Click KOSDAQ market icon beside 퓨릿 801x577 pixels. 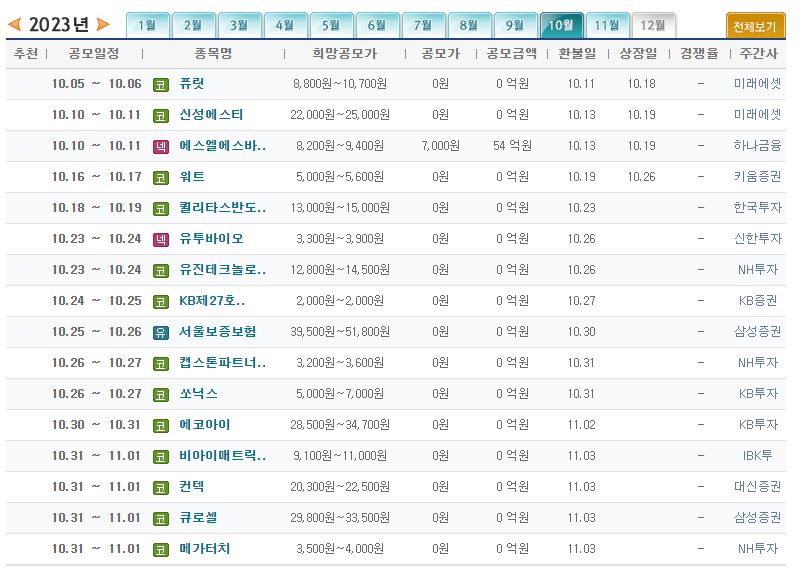[161, 85]
